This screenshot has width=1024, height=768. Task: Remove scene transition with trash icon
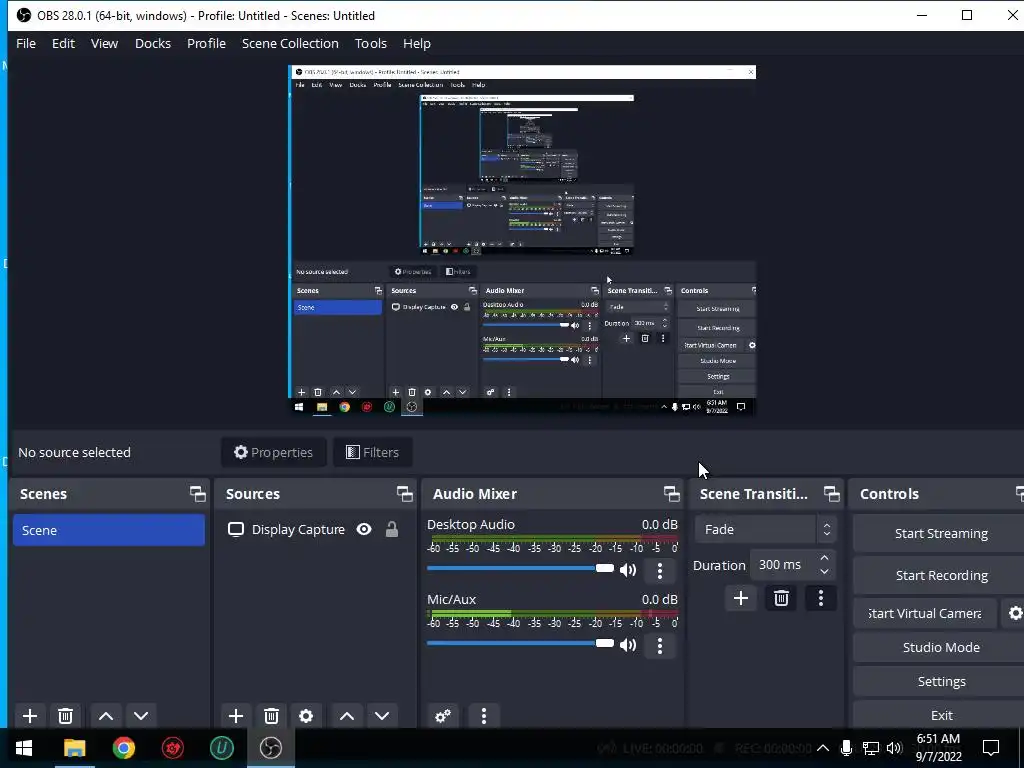click(781, 598)
